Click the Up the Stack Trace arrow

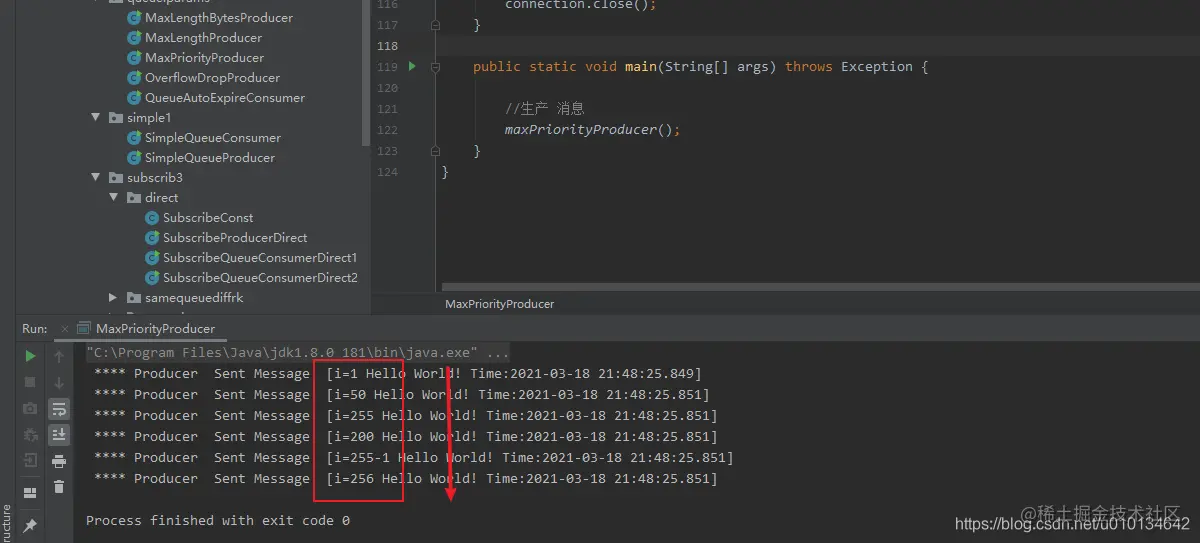tap(59, 356)
